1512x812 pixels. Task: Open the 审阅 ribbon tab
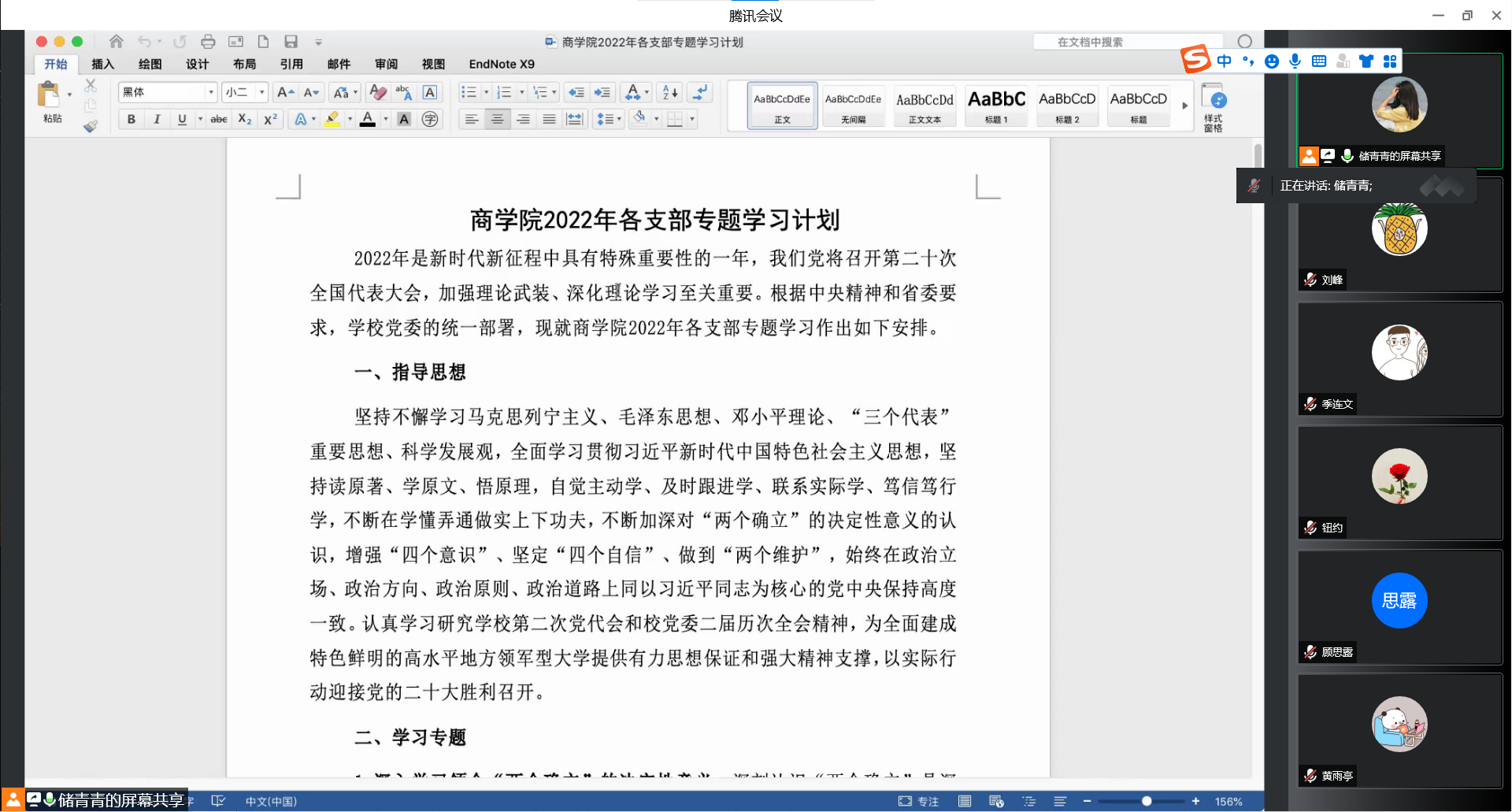[x=387, y=64]
